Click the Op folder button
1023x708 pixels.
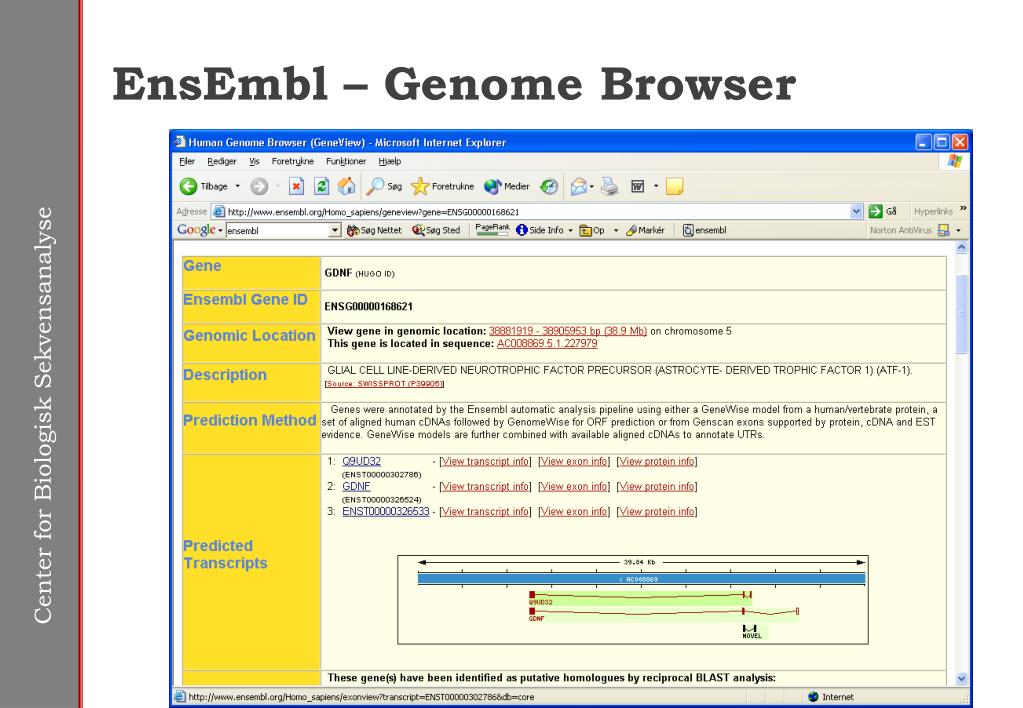[592, 230]
